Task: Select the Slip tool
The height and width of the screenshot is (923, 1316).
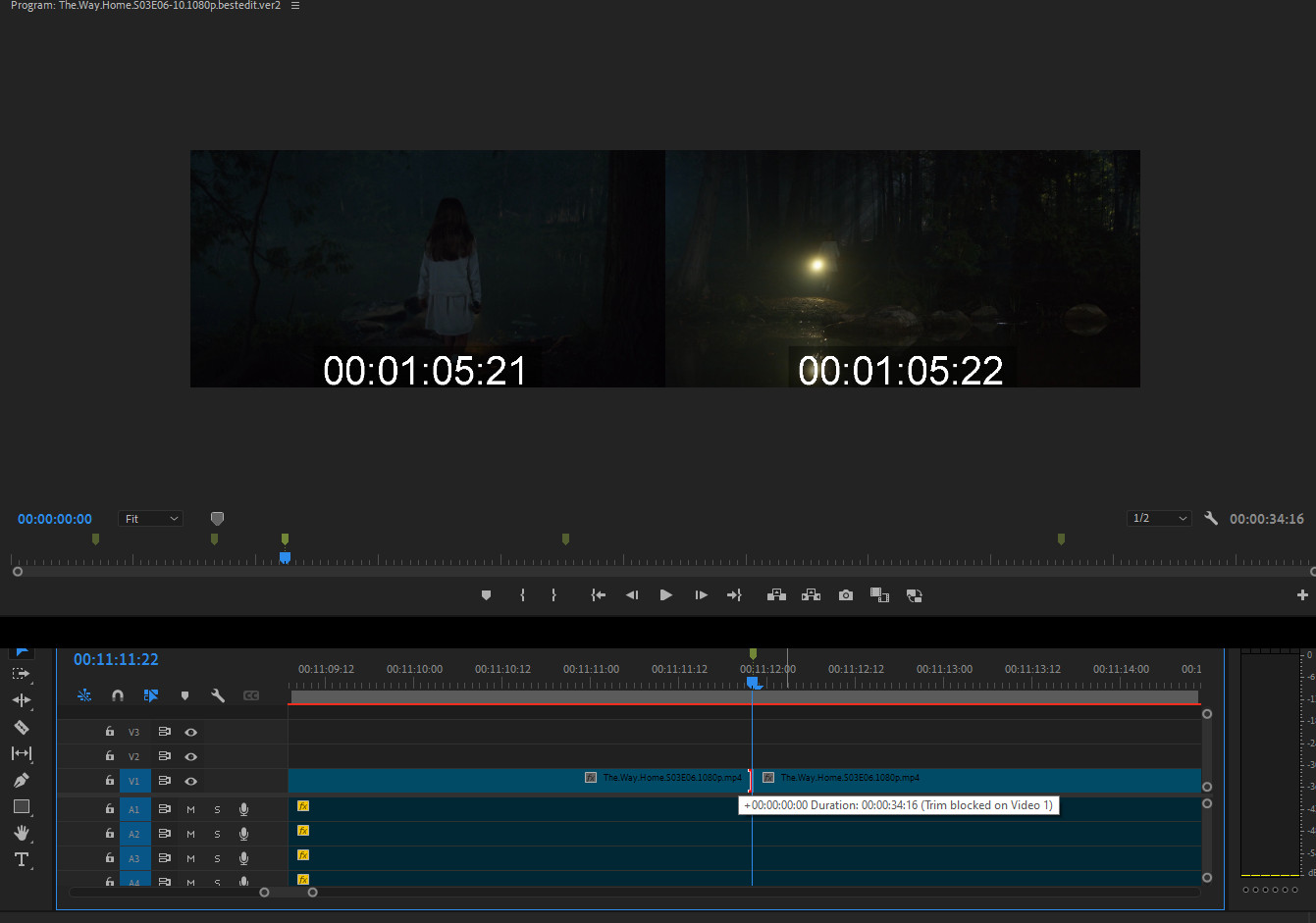Action: tap(21, 753)
